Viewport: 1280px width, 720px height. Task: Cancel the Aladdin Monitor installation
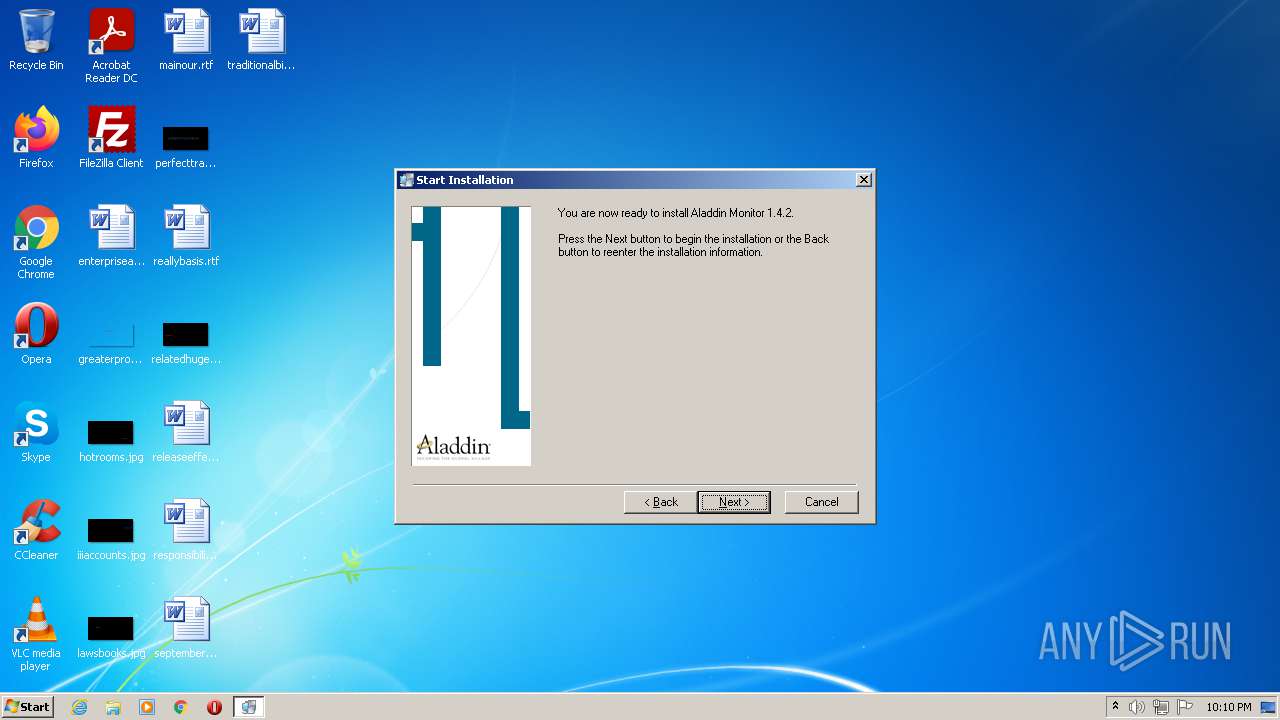tap(821, 502)
